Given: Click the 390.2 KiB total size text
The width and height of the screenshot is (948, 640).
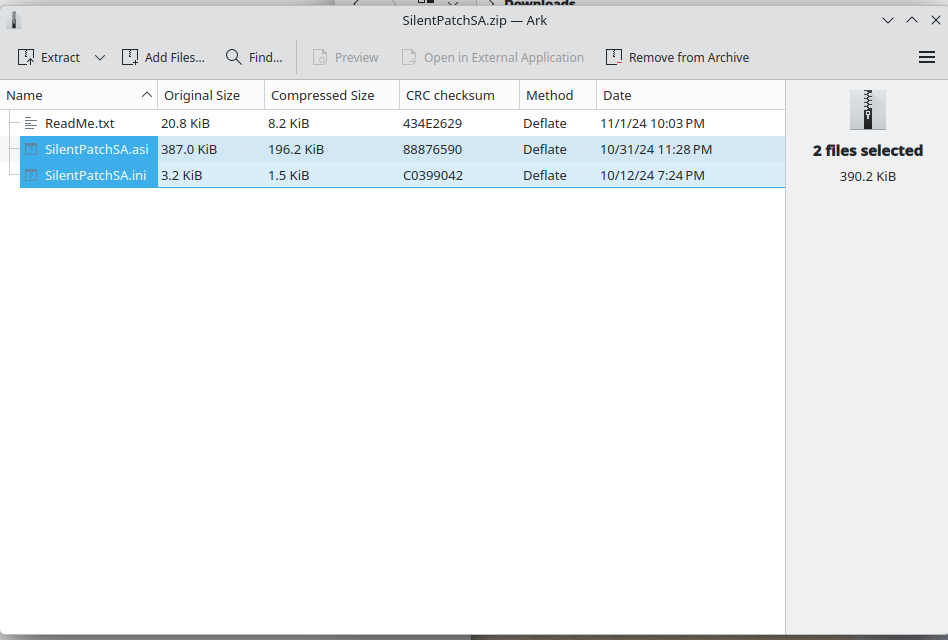Looking at the screenshot, I should pos(868,176).
